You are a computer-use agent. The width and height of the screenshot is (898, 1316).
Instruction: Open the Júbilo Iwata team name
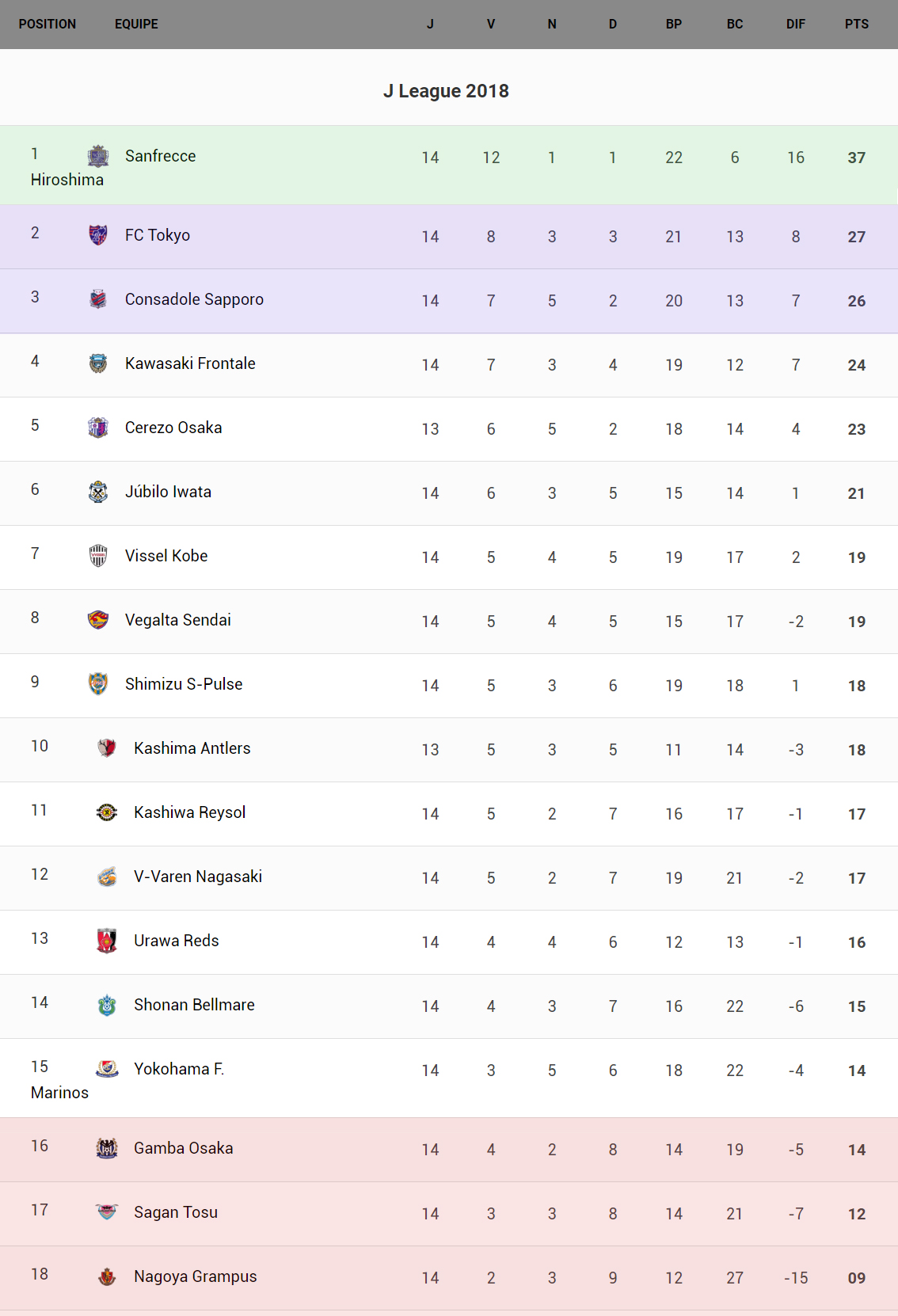click(x=168, y=492)
